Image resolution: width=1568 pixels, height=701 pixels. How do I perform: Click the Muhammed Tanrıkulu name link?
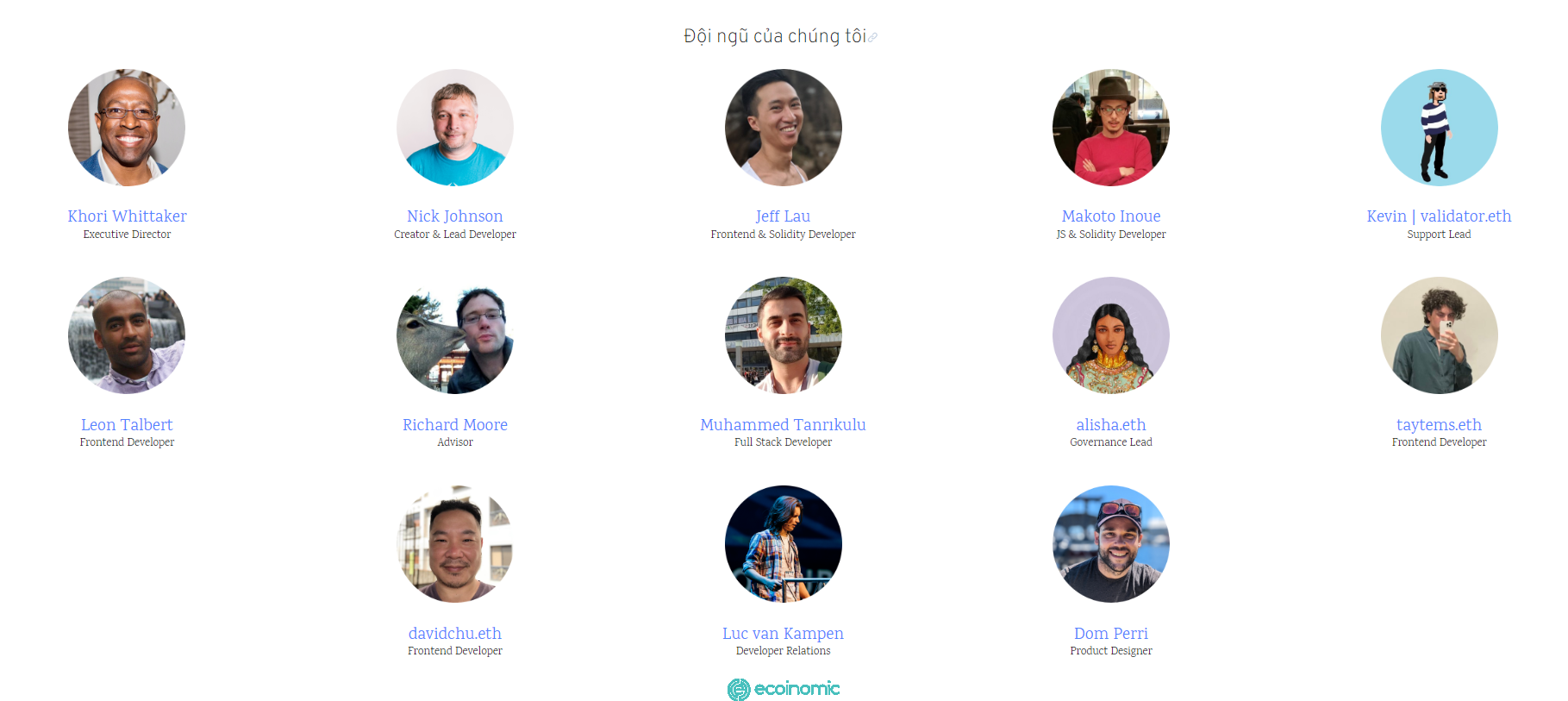(784, 425)
